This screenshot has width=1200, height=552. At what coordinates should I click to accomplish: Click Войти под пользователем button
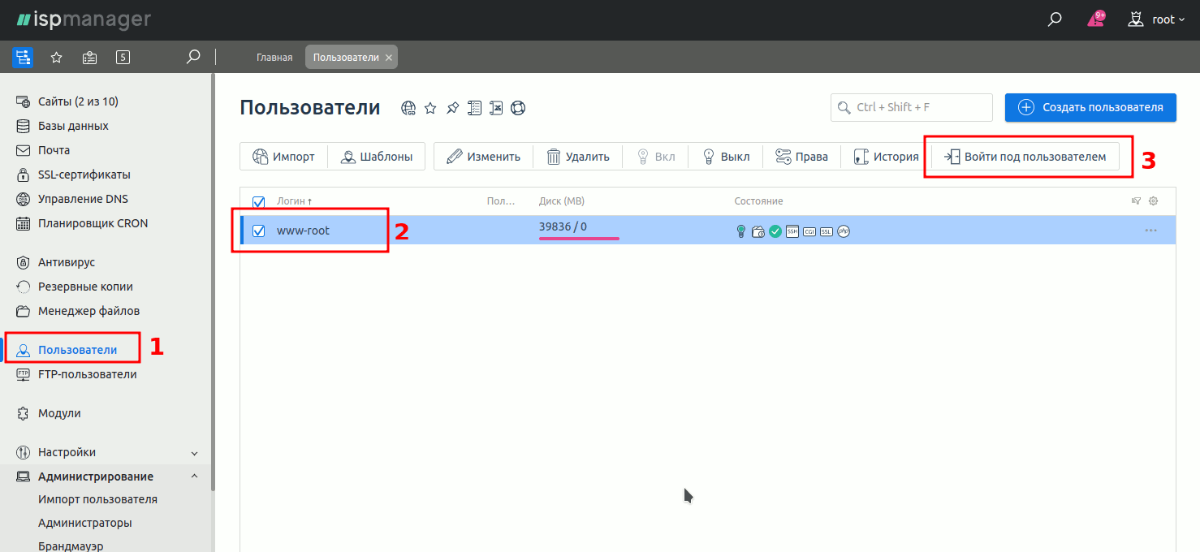pyautogui.click(x=1025, y=157)
